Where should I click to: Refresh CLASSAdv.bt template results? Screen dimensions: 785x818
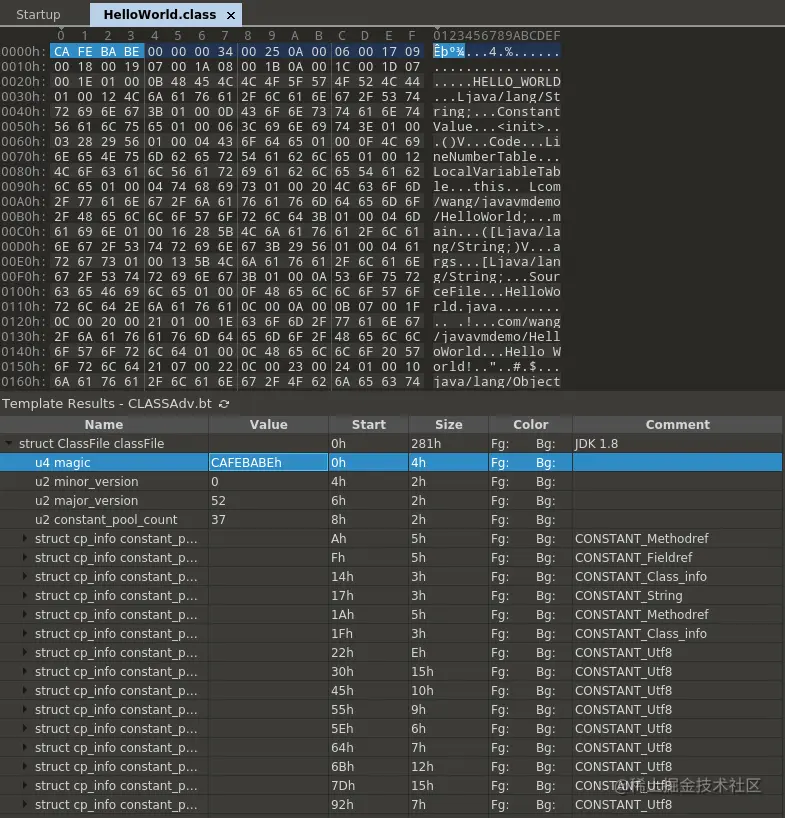(x=224, y=404)
